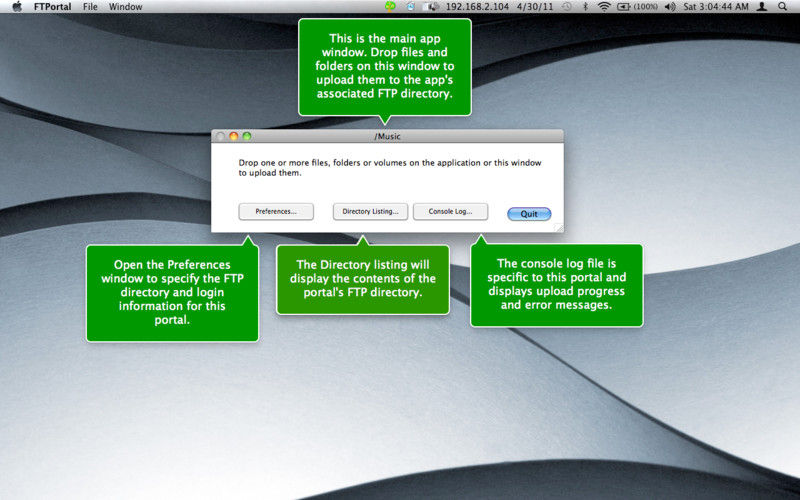Open the volume control in menu bar
This screenshot has height=500, width=800.
[x=670, y=7]
